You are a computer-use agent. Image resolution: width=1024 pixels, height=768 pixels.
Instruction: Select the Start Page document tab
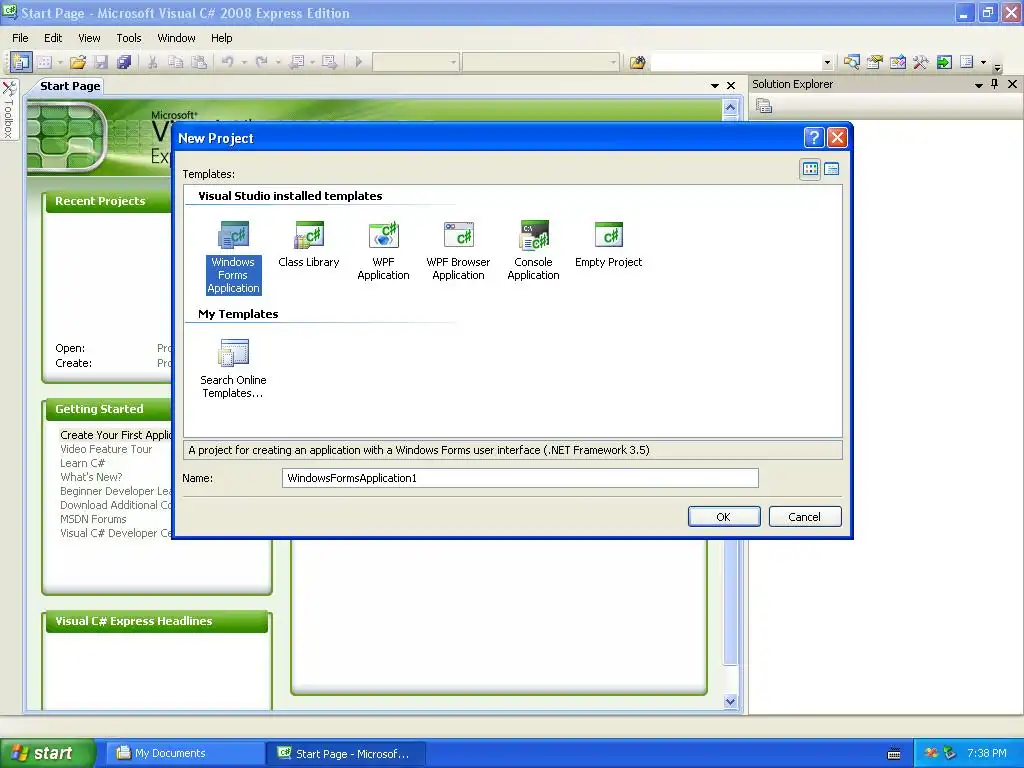(x=70, y=86)
